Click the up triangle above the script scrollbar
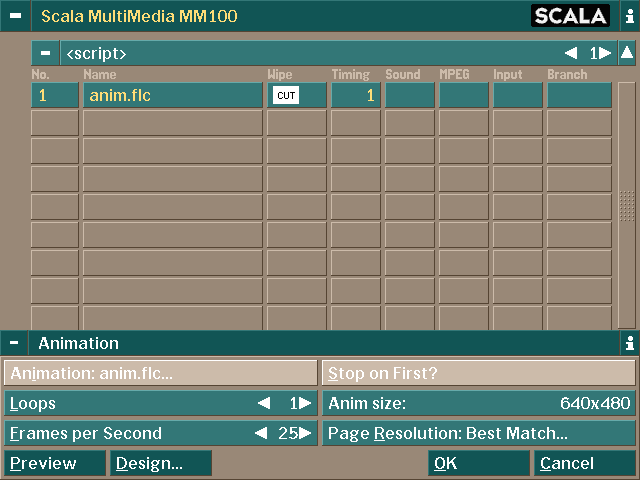 626,53
